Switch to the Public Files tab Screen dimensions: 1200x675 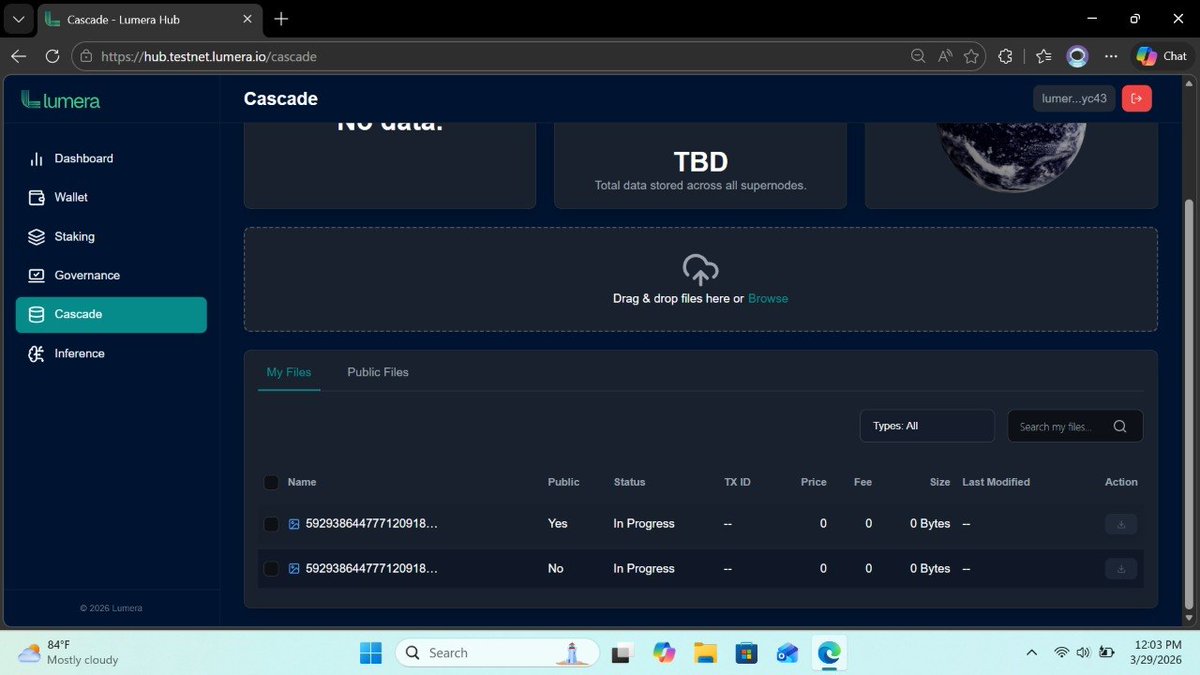pos(378,372)
